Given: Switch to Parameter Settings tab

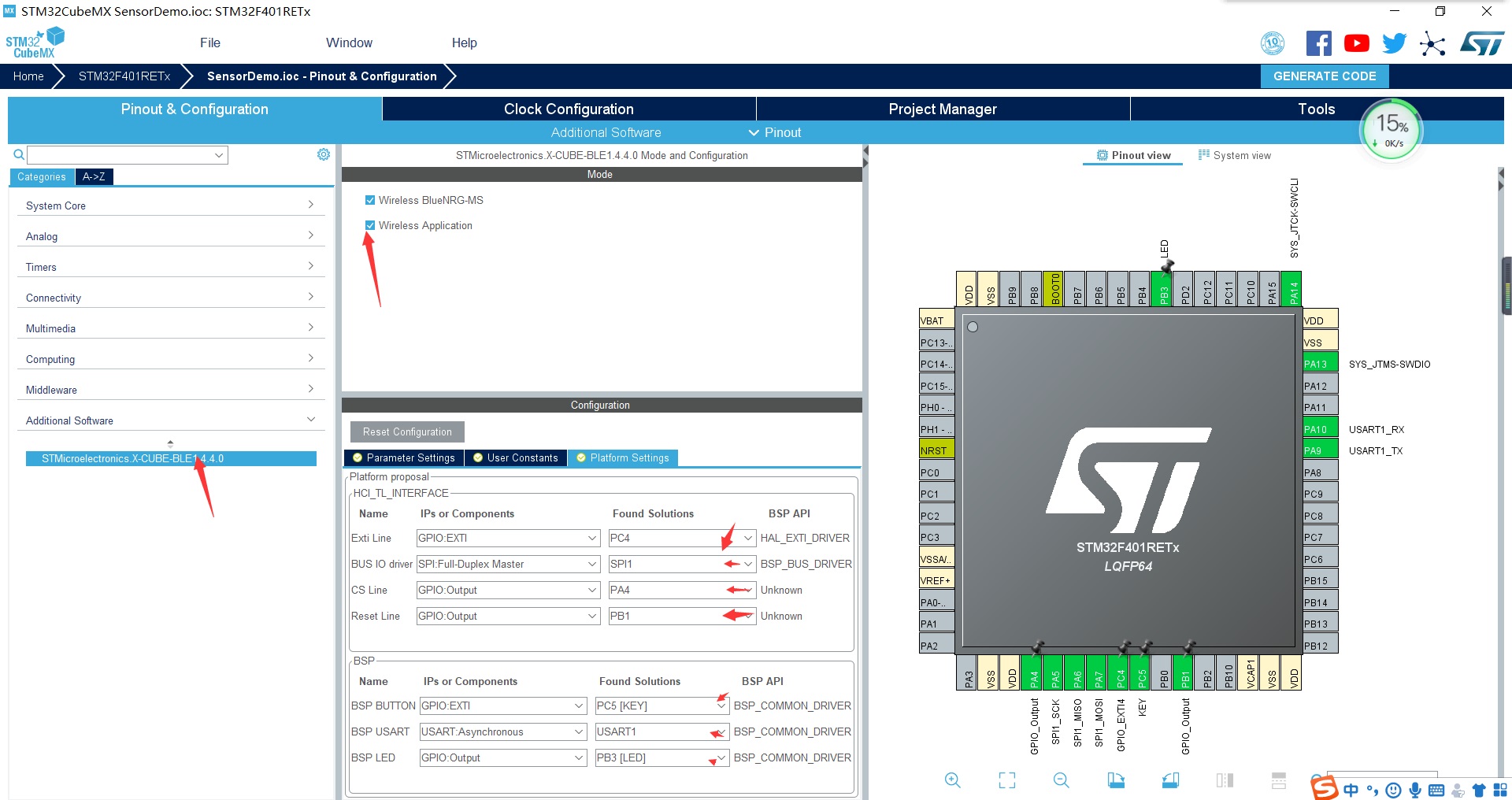Looking at the screenshot, I should [403, 457].
